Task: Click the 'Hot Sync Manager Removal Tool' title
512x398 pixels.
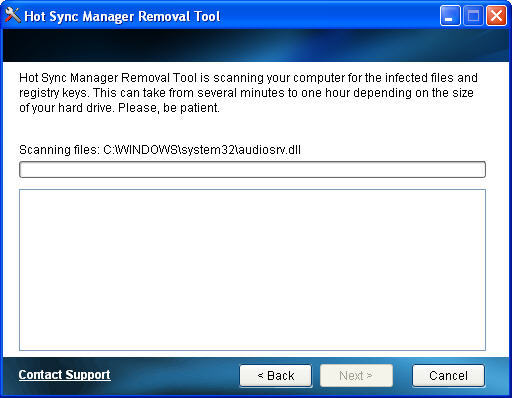Action: 122,16
